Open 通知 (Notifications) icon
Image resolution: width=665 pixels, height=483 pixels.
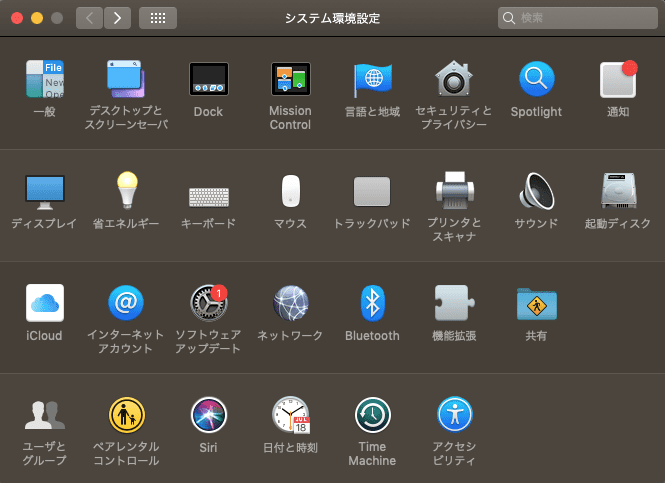(618, 79)
